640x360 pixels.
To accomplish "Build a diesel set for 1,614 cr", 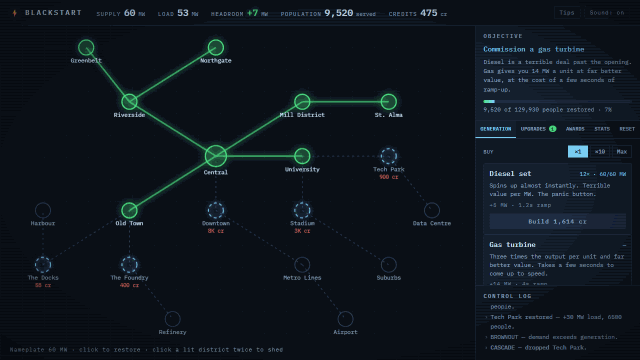I will tap(557, 222).
